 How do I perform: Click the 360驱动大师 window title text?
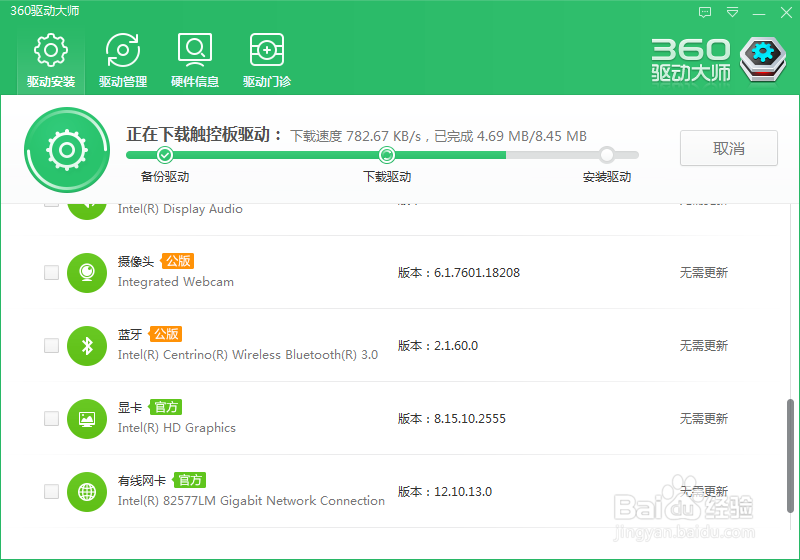pyautogui.click(x=45, y=11)
